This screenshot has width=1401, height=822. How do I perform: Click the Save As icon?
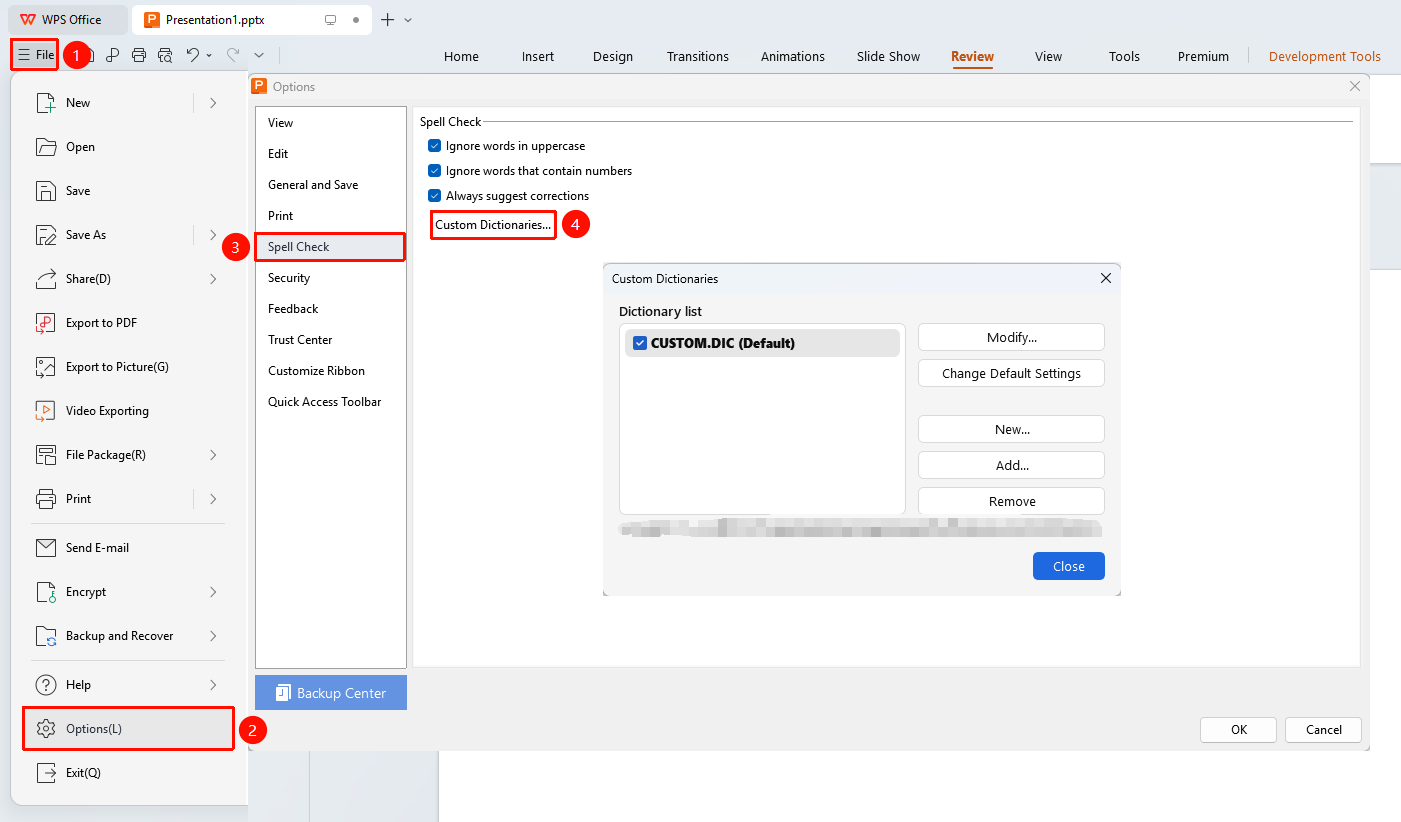[46, 235]
